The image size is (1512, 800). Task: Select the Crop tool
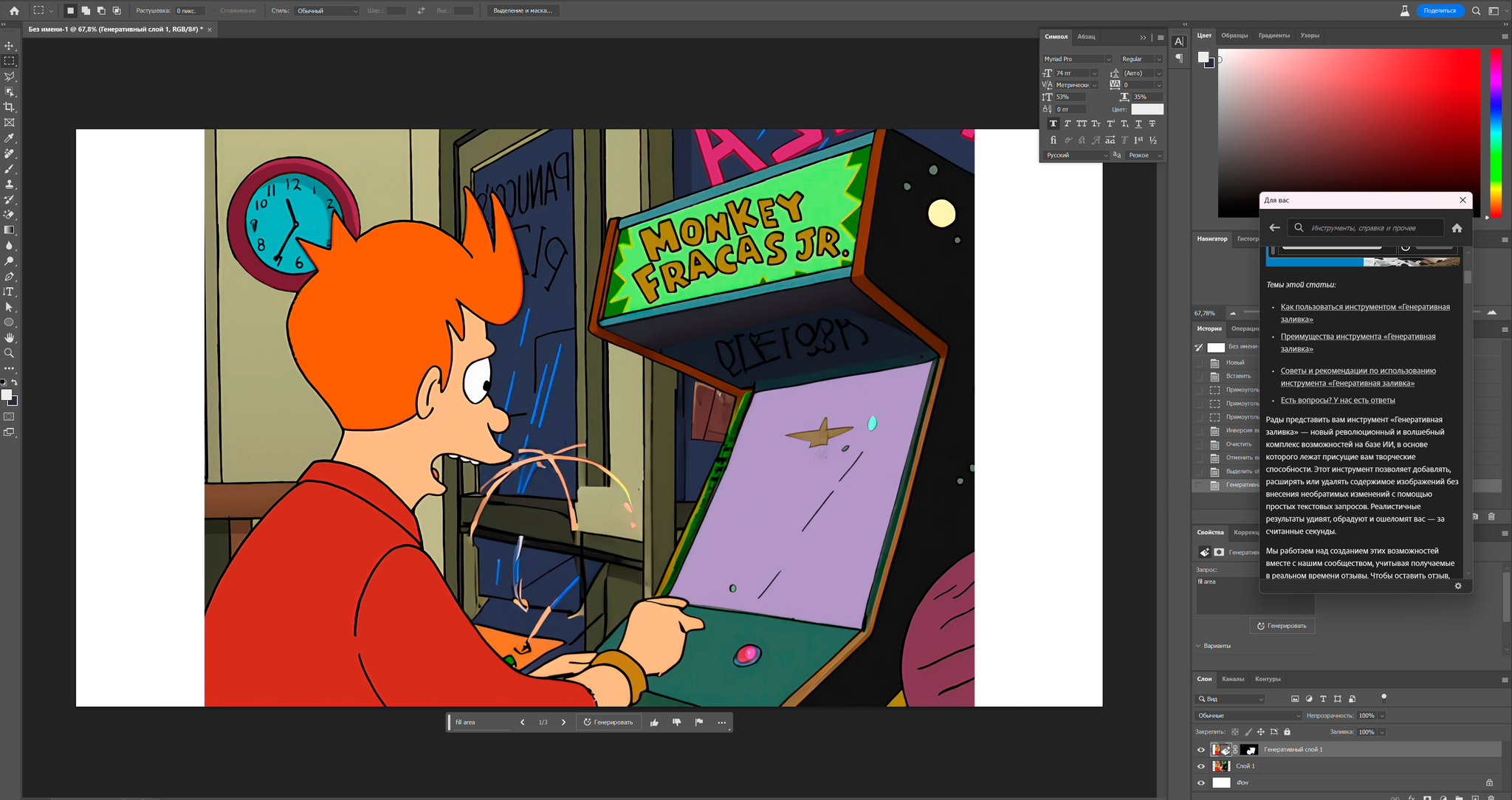tap(10, 108)
